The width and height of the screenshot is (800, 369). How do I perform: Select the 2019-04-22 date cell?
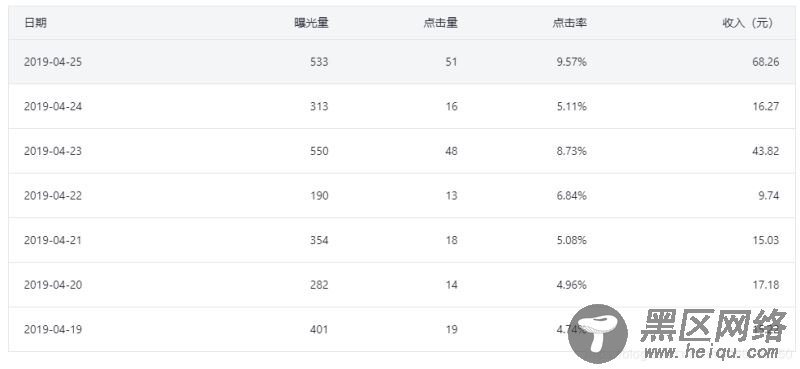point(53,195)
